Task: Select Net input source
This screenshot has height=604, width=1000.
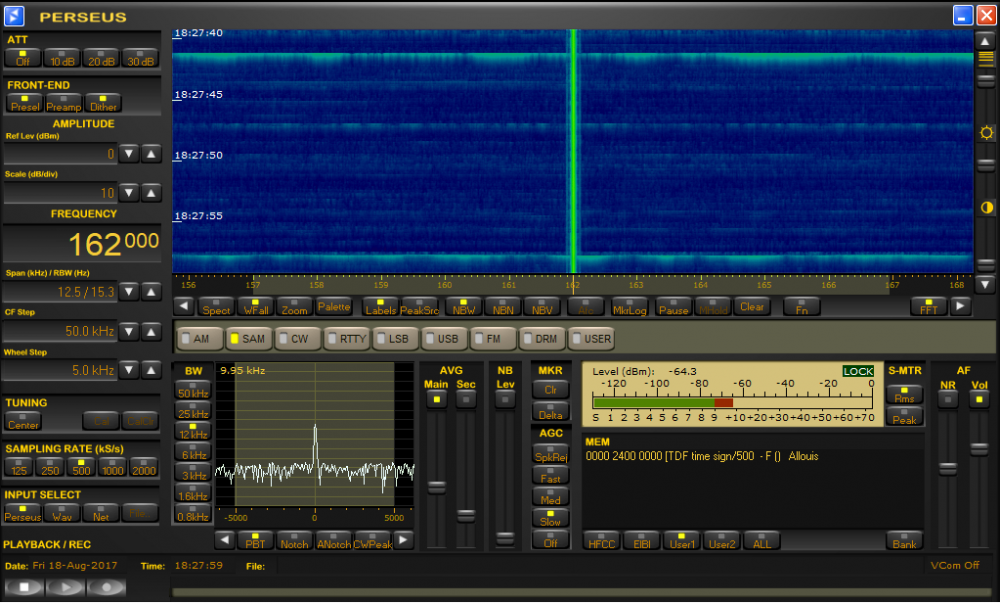Action: pyautogui.click(x=101, y=513)
